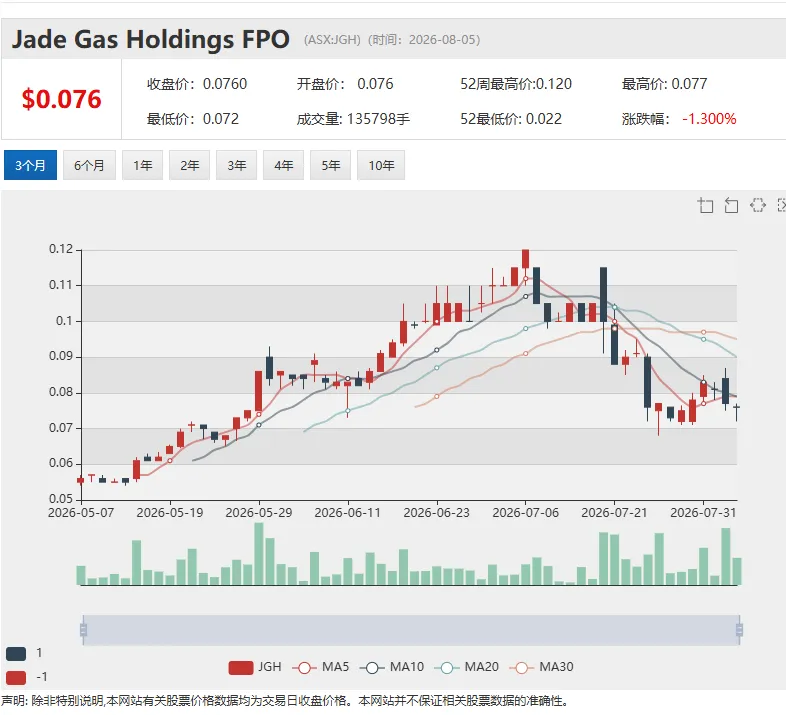Click the 2026-06-23 x-axis date label
Viewport: 786px width, 715px height.
[437, 512]
